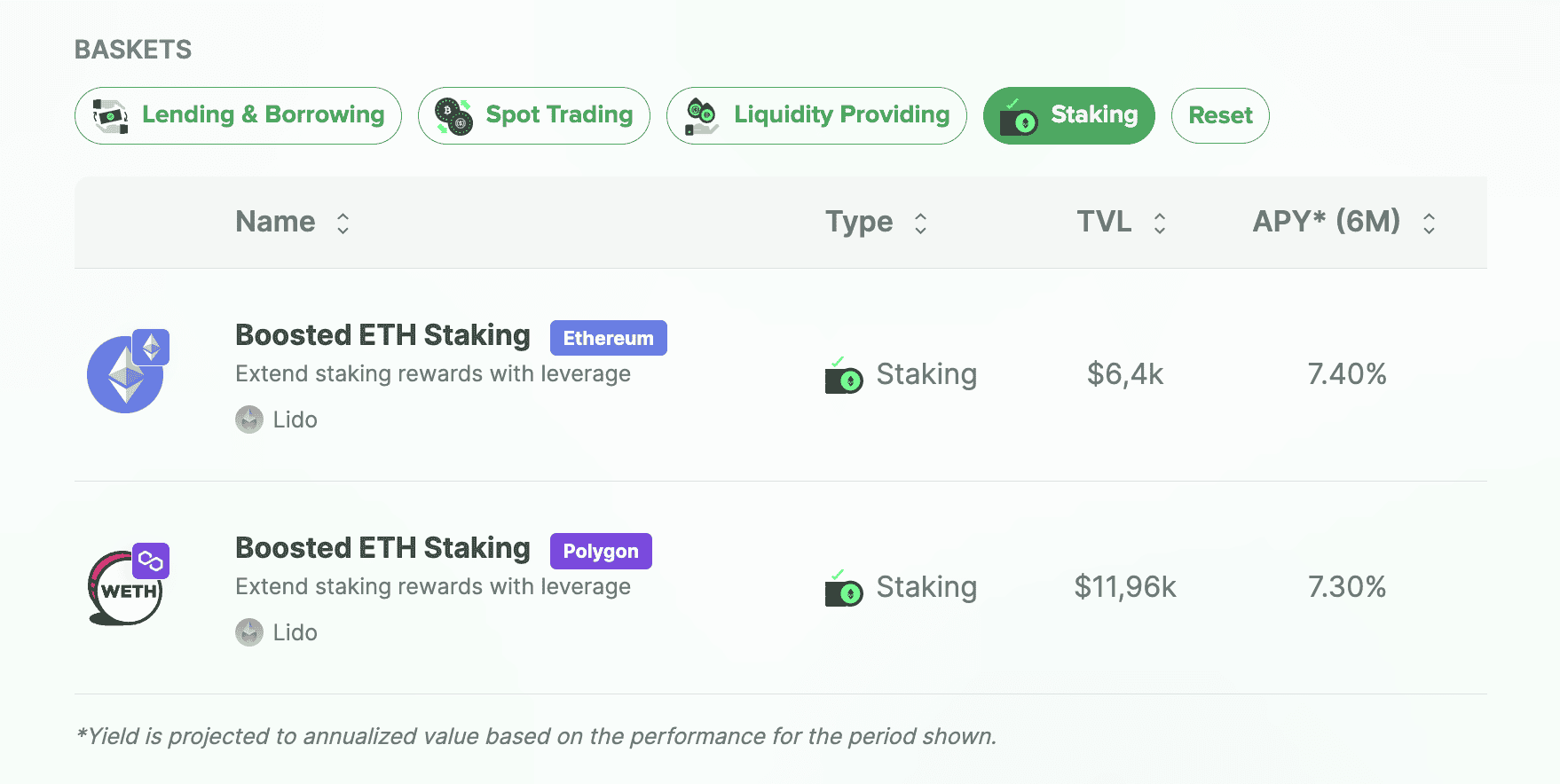Viewport: 1560px width, 784px height.
Task: Select the Lending & Borrowing filter
Action: tap(238, 115)
